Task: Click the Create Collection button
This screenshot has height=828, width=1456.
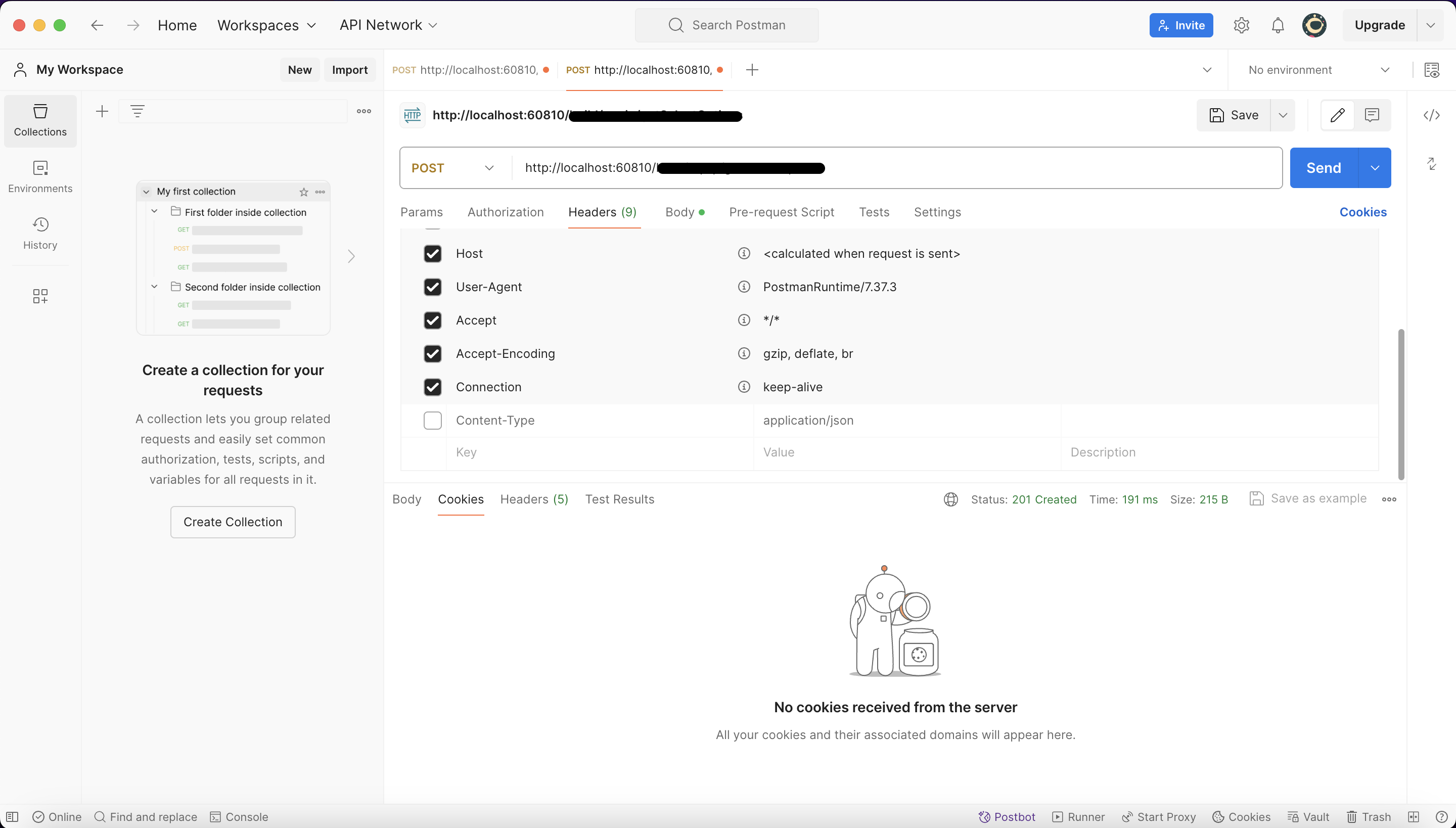Action: pyautogui.click(x=233, y=522)
